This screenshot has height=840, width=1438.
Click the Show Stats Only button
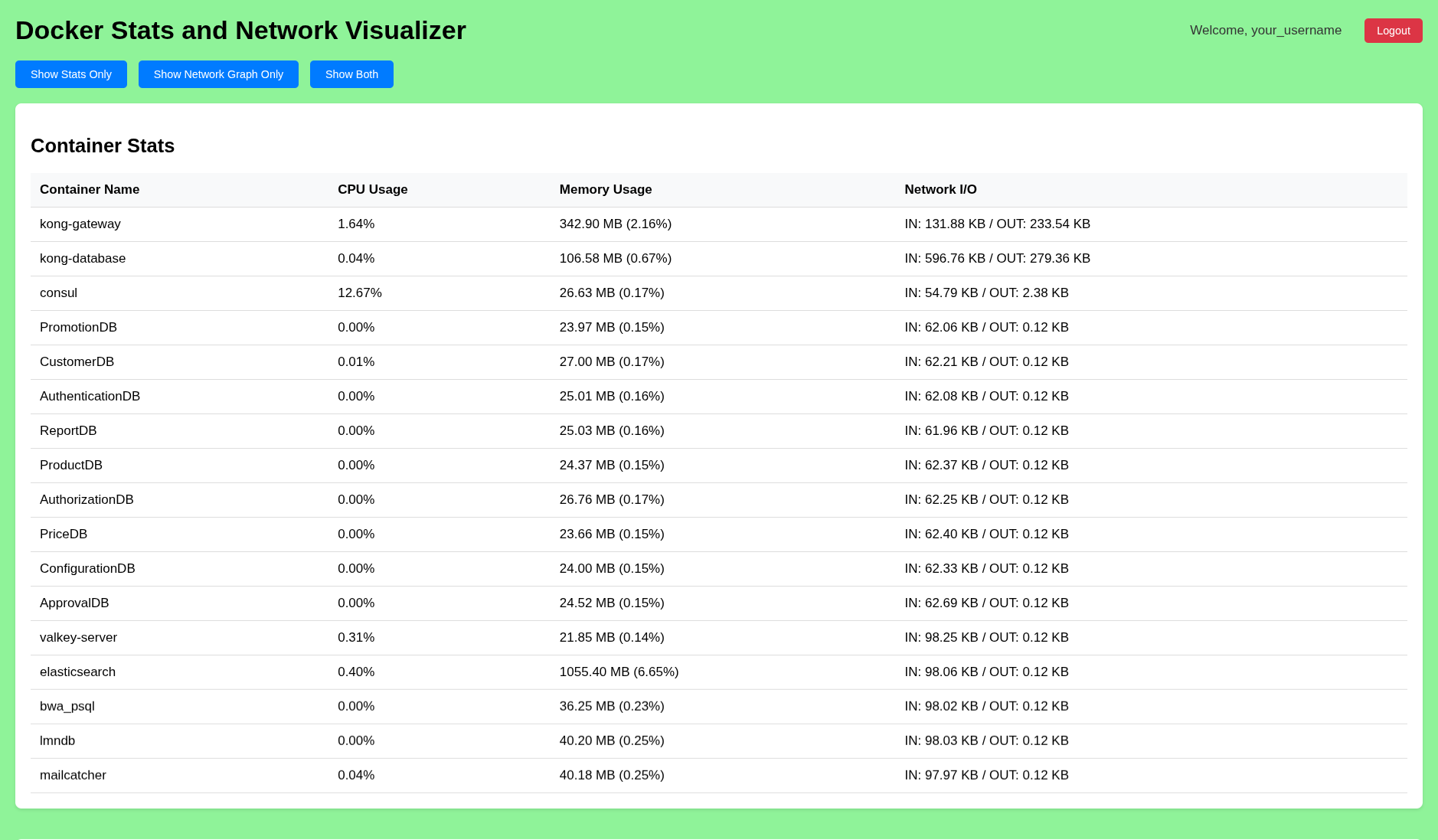[70, 74]
